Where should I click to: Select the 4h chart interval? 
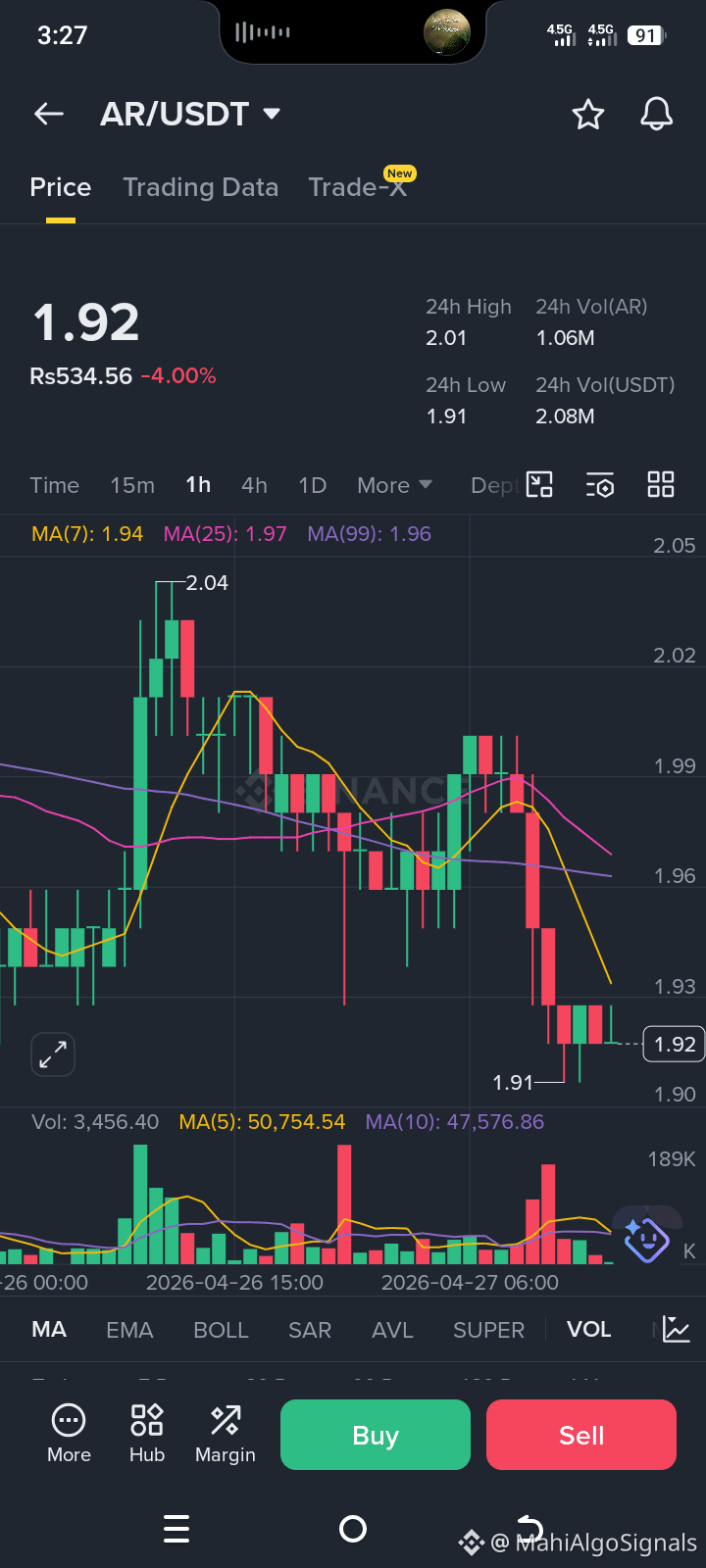point(254,485)
